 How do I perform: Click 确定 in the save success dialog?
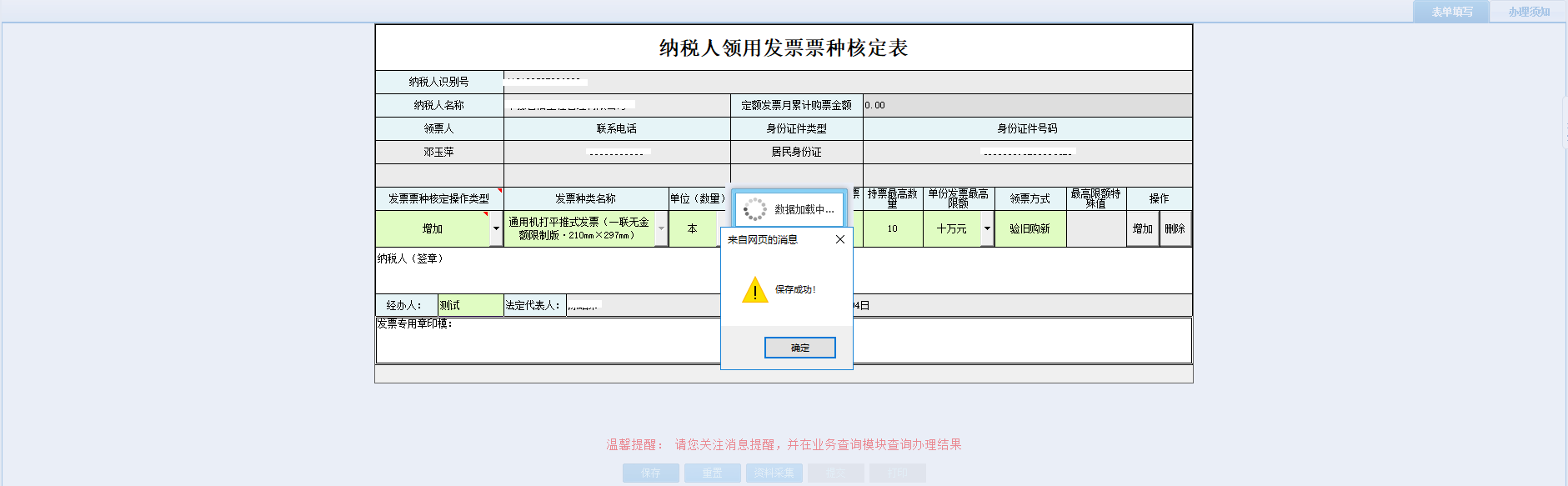(799, 348)
